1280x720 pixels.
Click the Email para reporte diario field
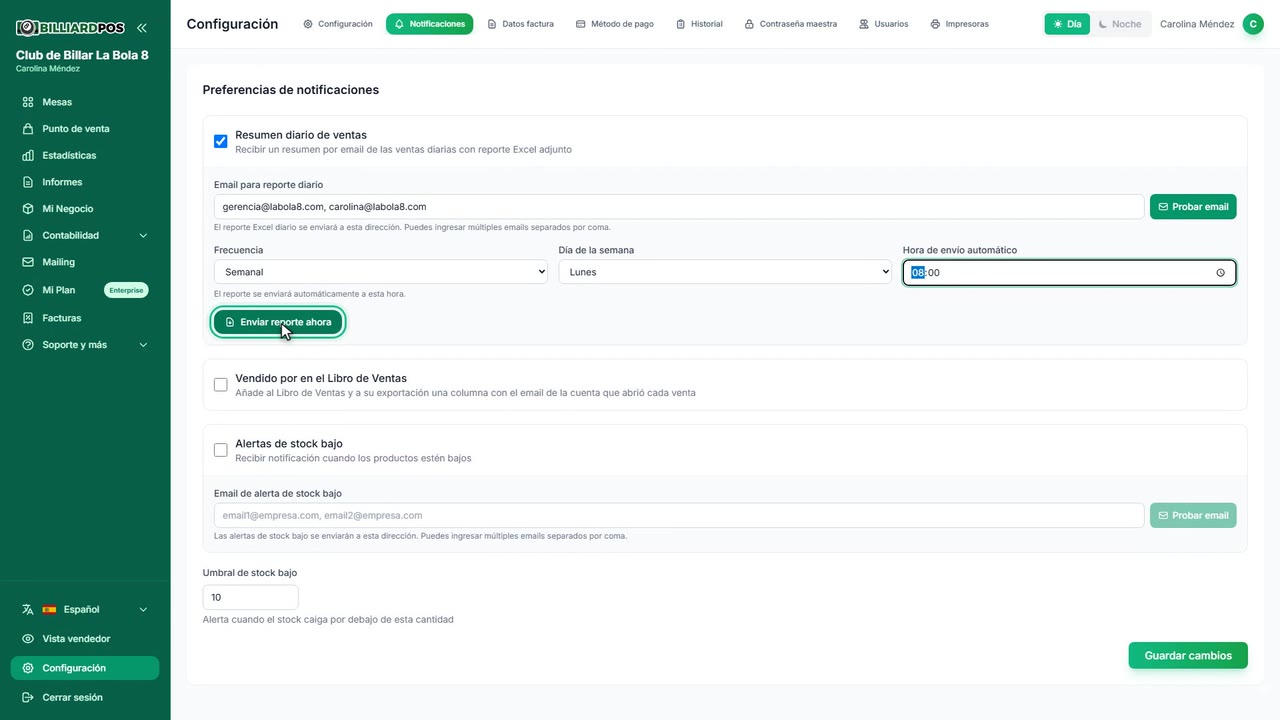tap(679, 207)
